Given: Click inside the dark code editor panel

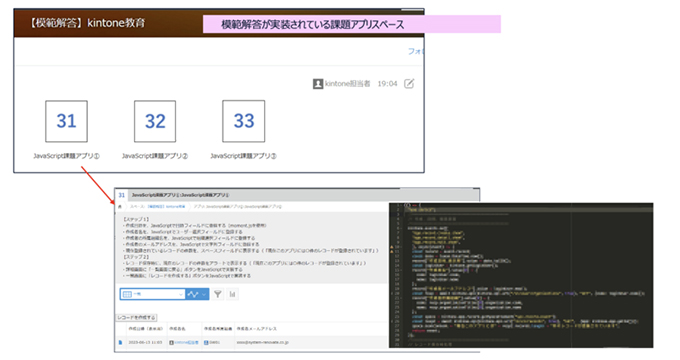Looking at the screenshot, I should click(x=521, y=275).
